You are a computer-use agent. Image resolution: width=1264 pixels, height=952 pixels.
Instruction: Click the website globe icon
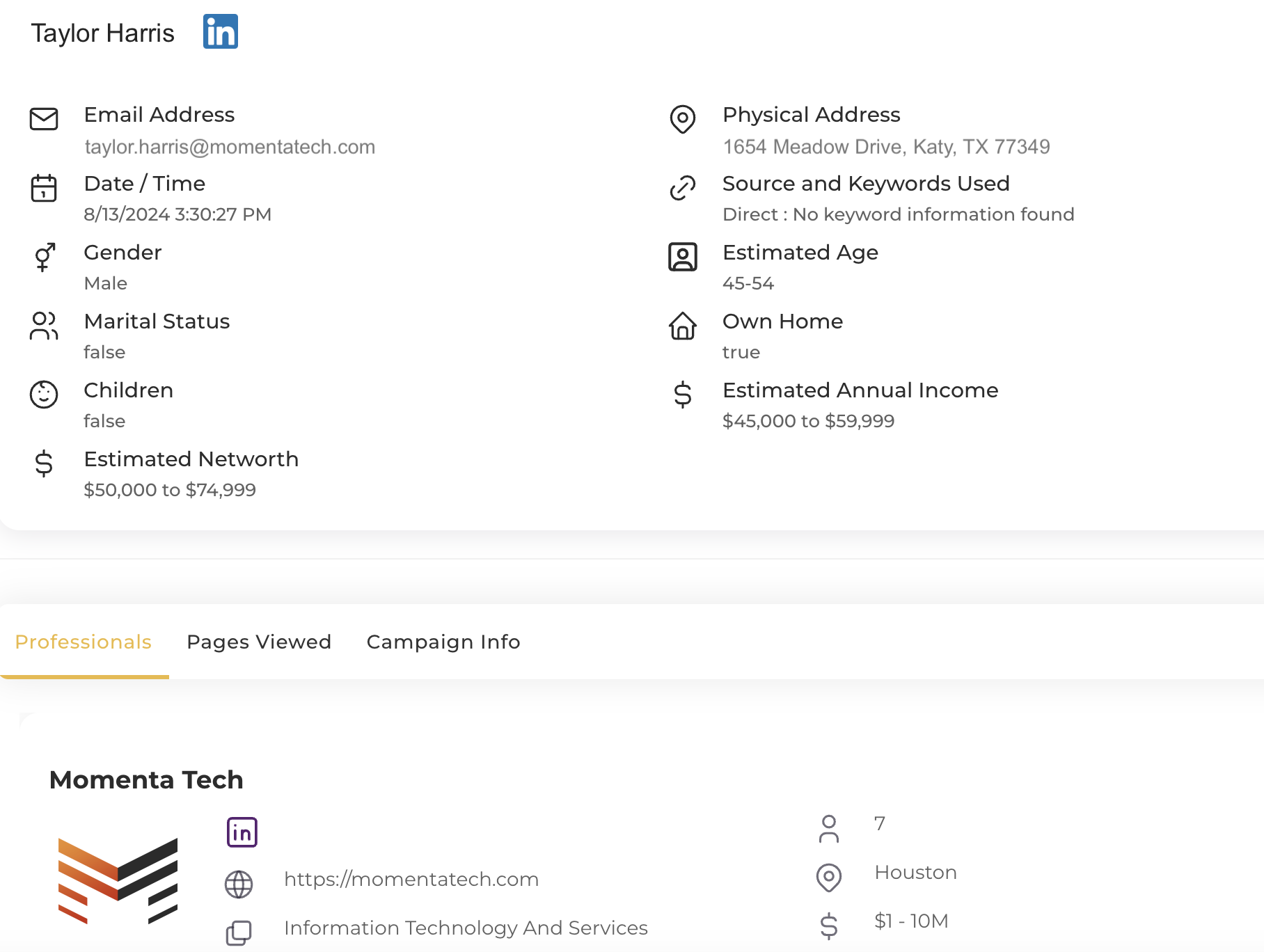point(239,884)
